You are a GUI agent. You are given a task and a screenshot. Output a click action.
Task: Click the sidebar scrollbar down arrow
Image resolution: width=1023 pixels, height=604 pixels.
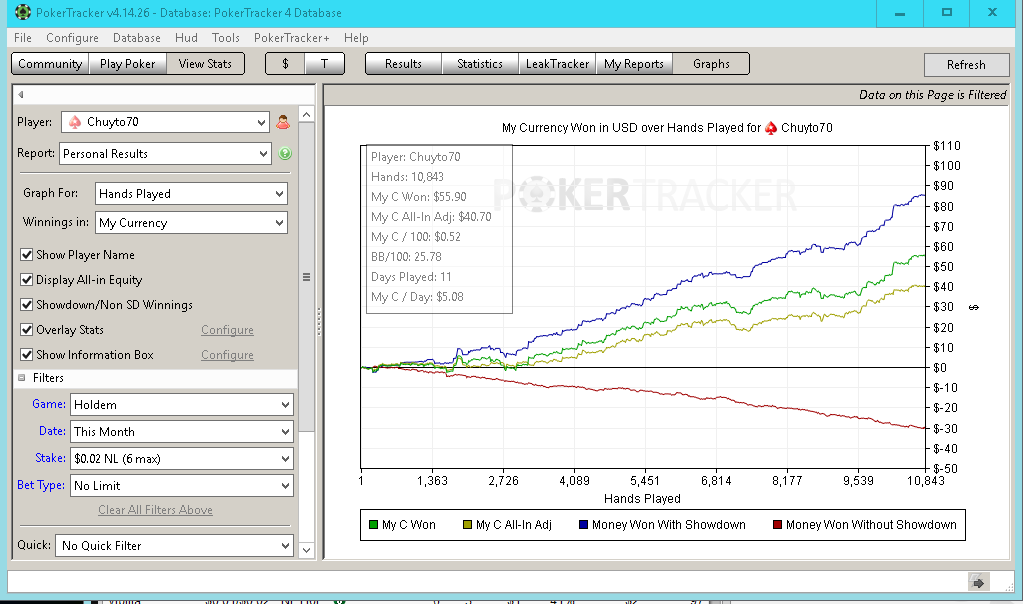307,550
